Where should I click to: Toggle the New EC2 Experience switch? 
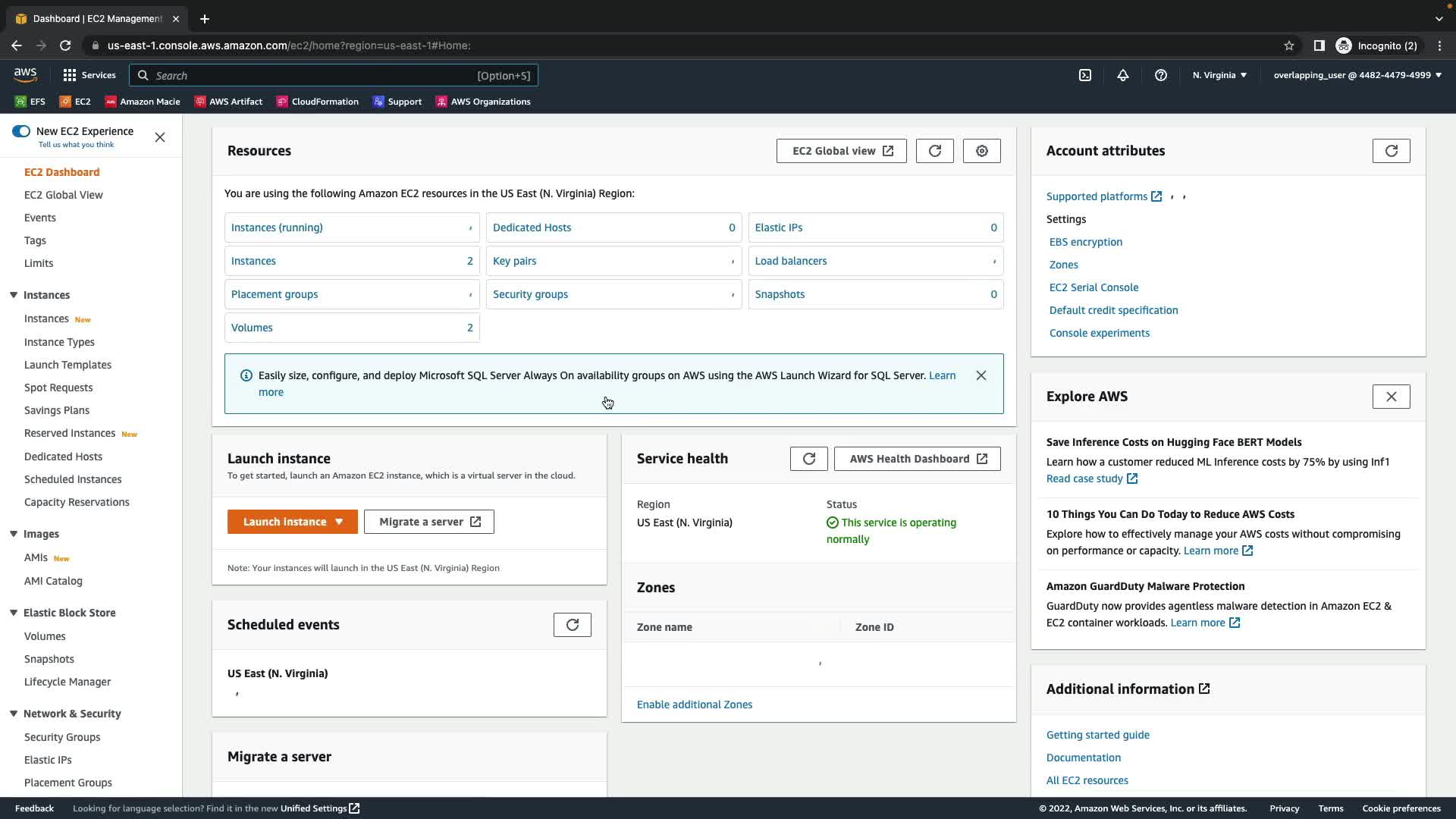pos(21,131)
